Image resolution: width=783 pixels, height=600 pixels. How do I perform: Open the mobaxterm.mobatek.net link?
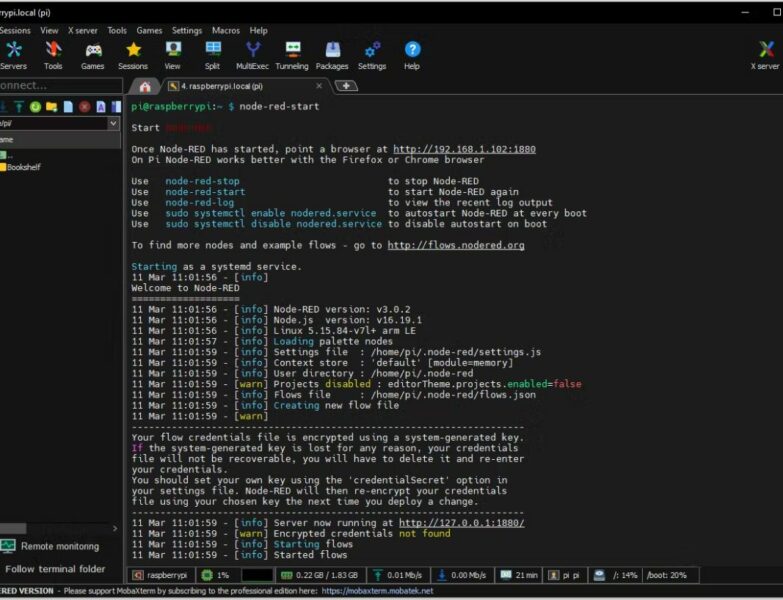377,591
